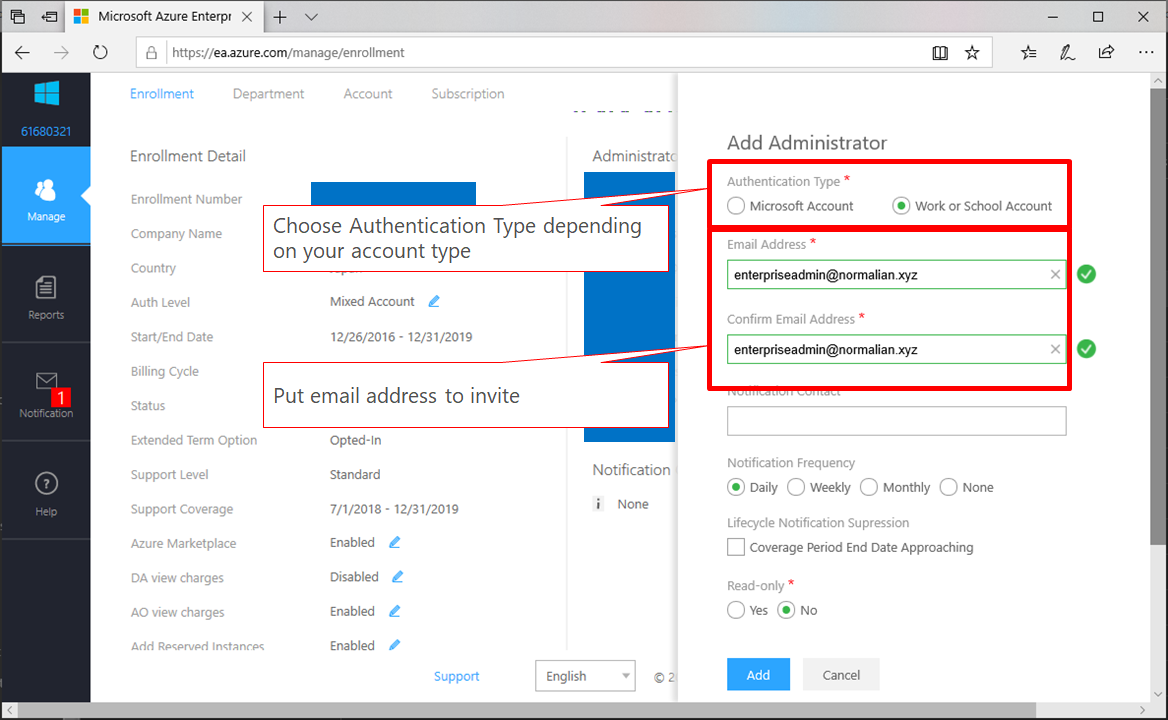Open reading view icon in address bar
Viewport: 1168px width, 720px height.
coord(940,53)
